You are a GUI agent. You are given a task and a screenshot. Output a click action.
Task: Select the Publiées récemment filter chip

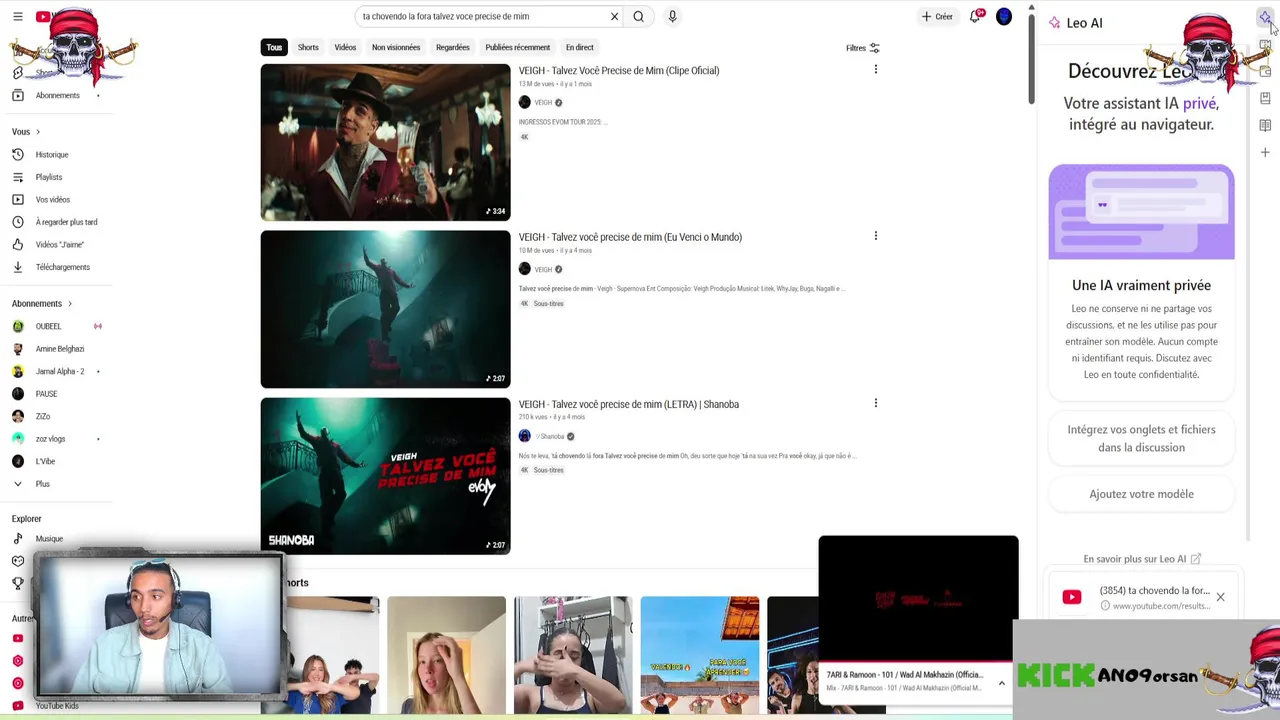point(517,47)
